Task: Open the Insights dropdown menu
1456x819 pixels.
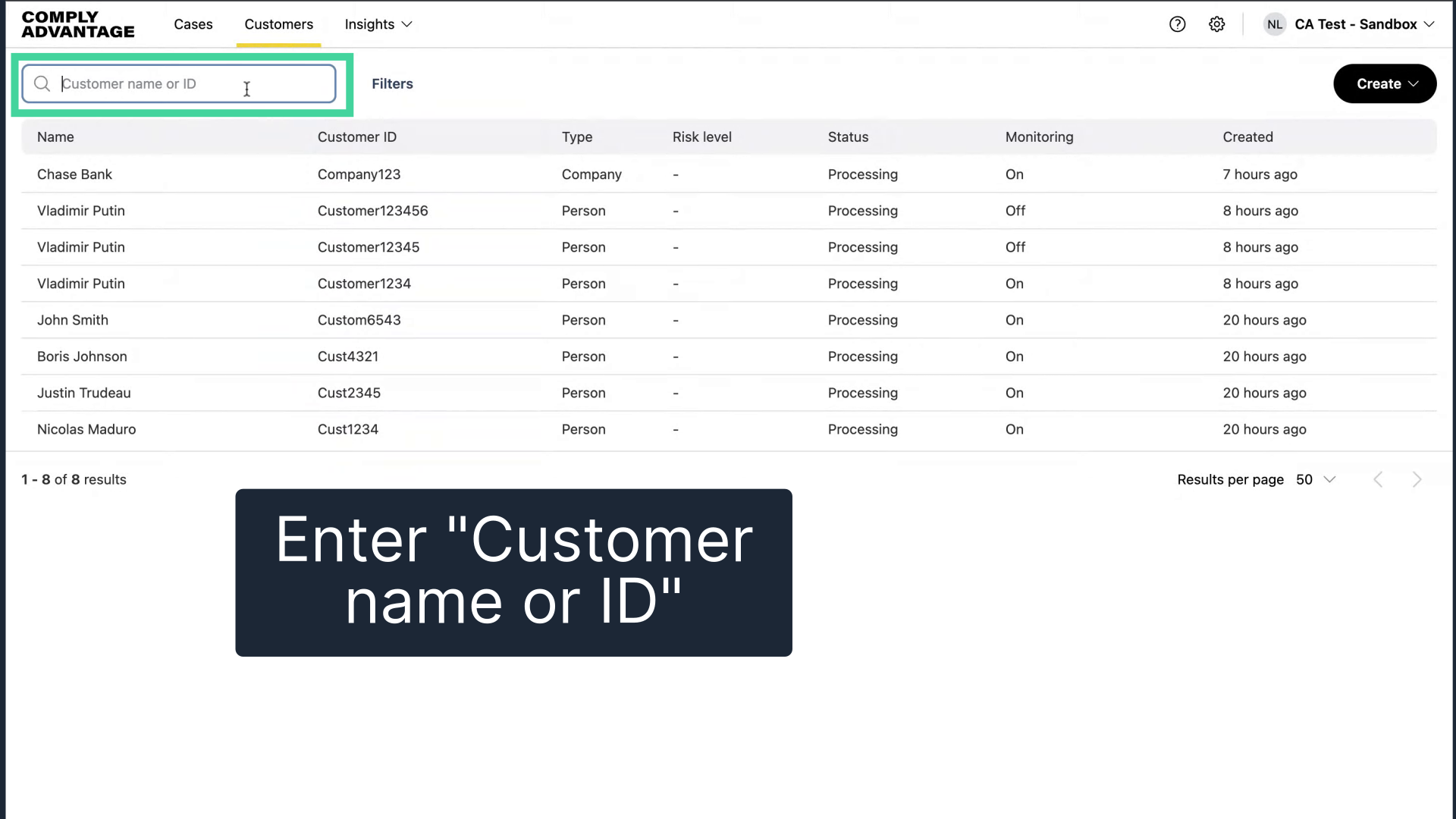Action: pyautogui.click(x=378, y=24)
